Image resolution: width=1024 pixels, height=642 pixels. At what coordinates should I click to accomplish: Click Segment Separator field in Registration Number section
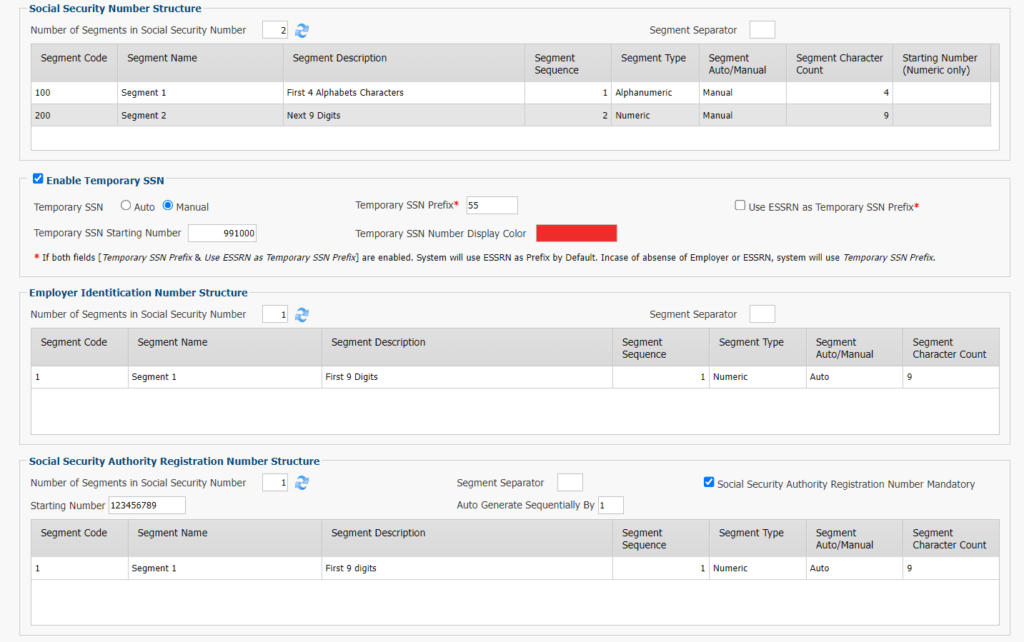pyautogui.click(x=570, y=482)
